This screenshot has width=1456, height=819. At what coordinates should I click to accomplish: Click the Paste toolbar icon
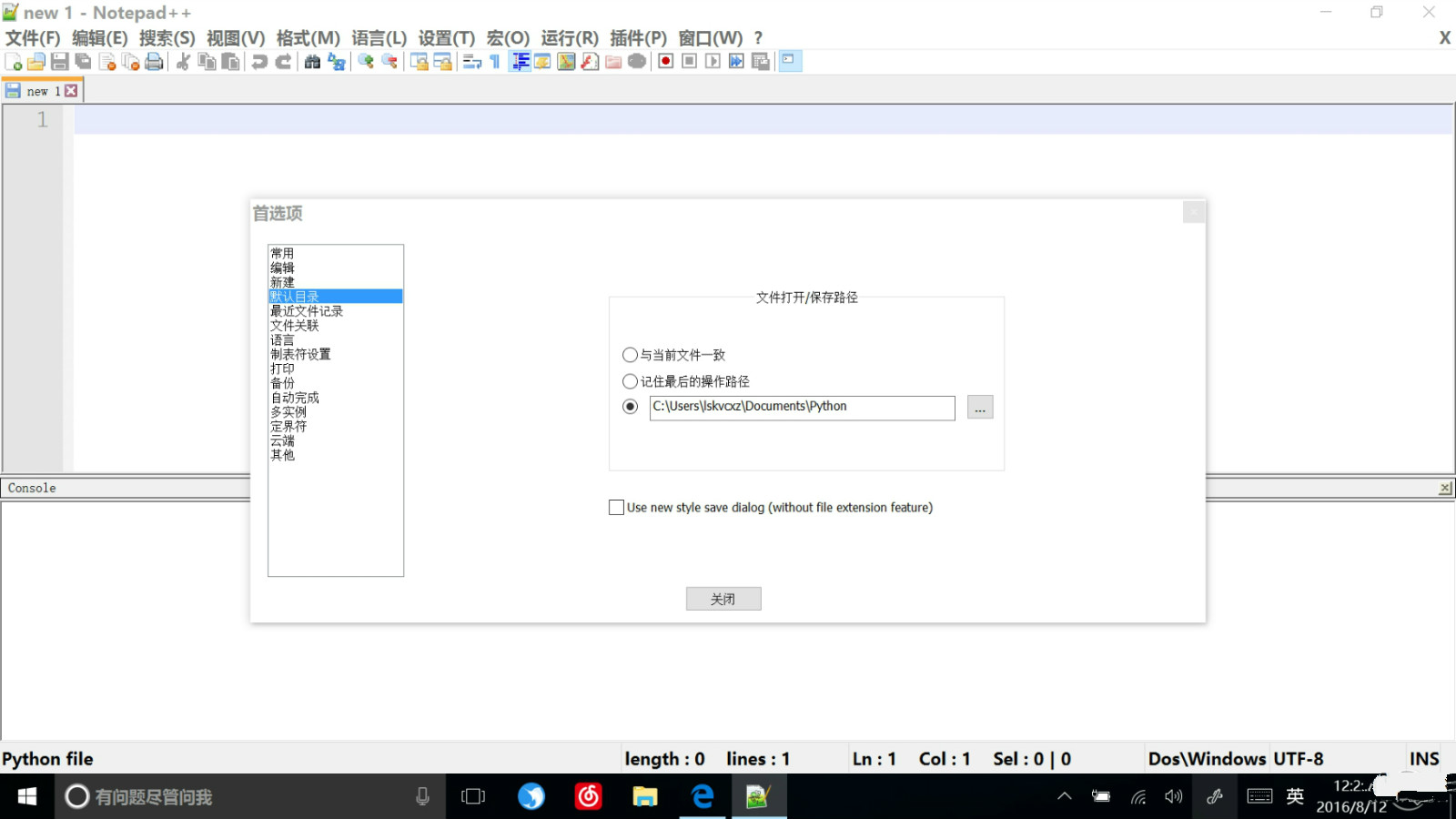230,61
